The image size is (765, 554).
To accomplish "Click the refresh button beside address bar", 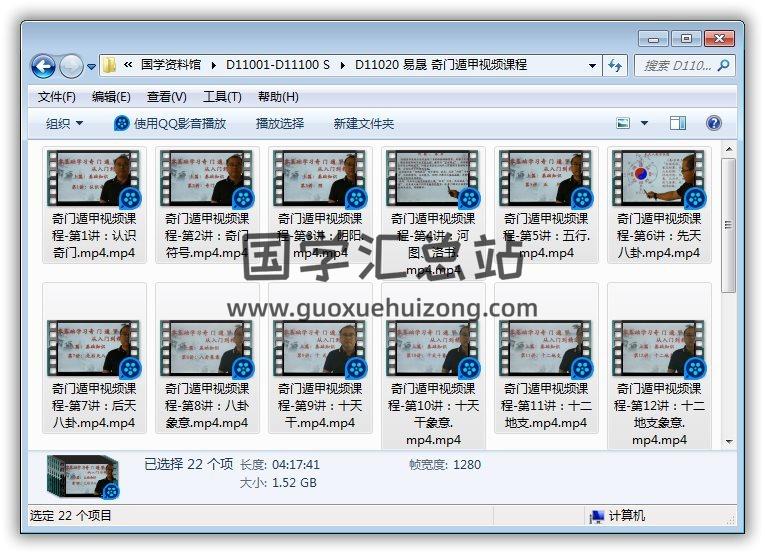I will pos(616,66).
